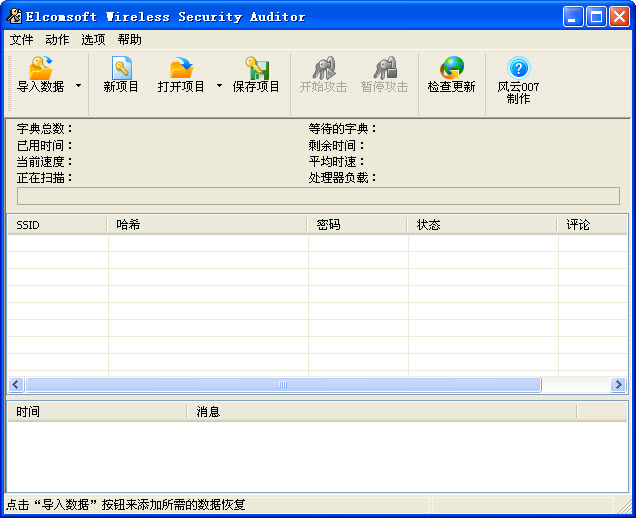Click 检查更新 to check for updates
The width and height of the screenshot is (636, 518).
click(451, 75)
